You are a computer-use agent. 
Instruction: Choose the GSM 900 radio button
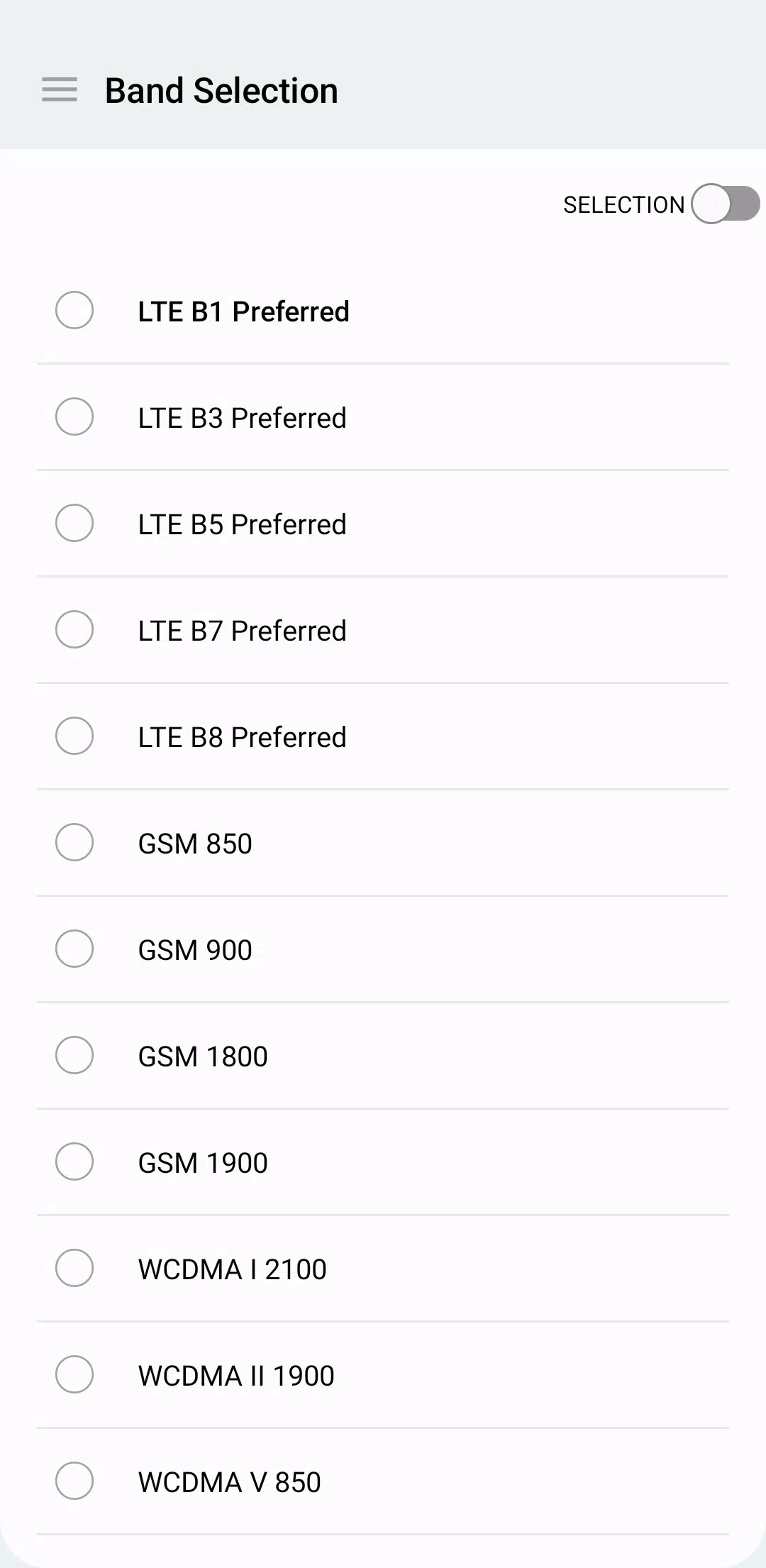pyautogui.click(x=74, y=949)
